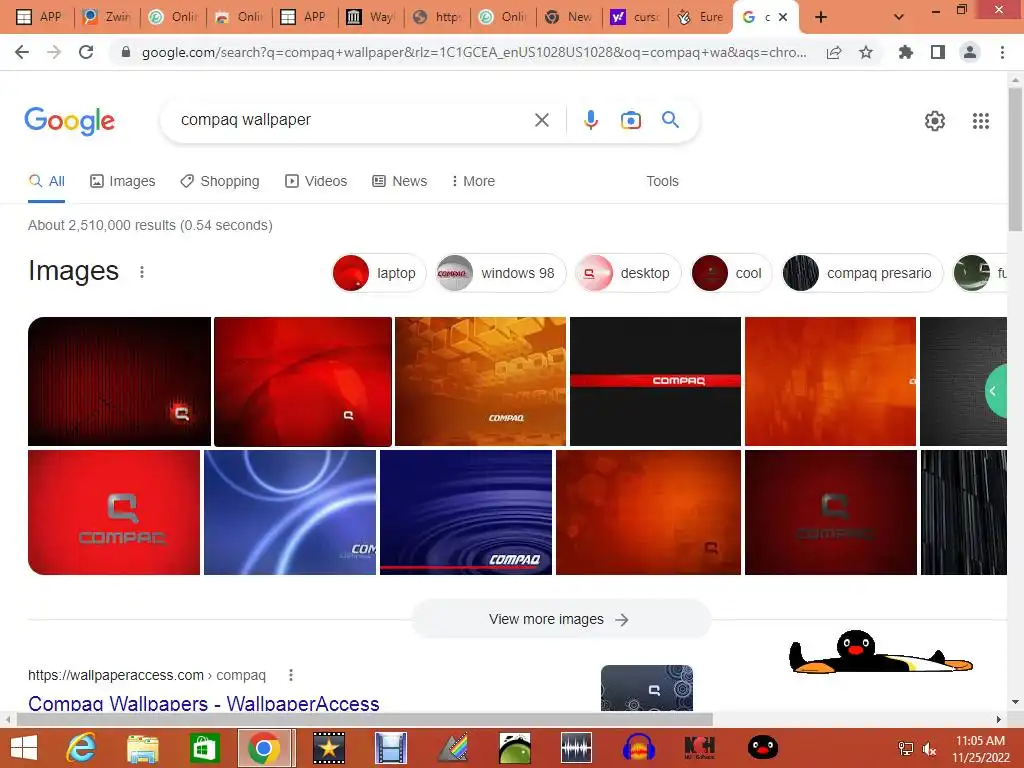Open Google quick settings gear
The image size is (1024, 768).
coord(935,121)
